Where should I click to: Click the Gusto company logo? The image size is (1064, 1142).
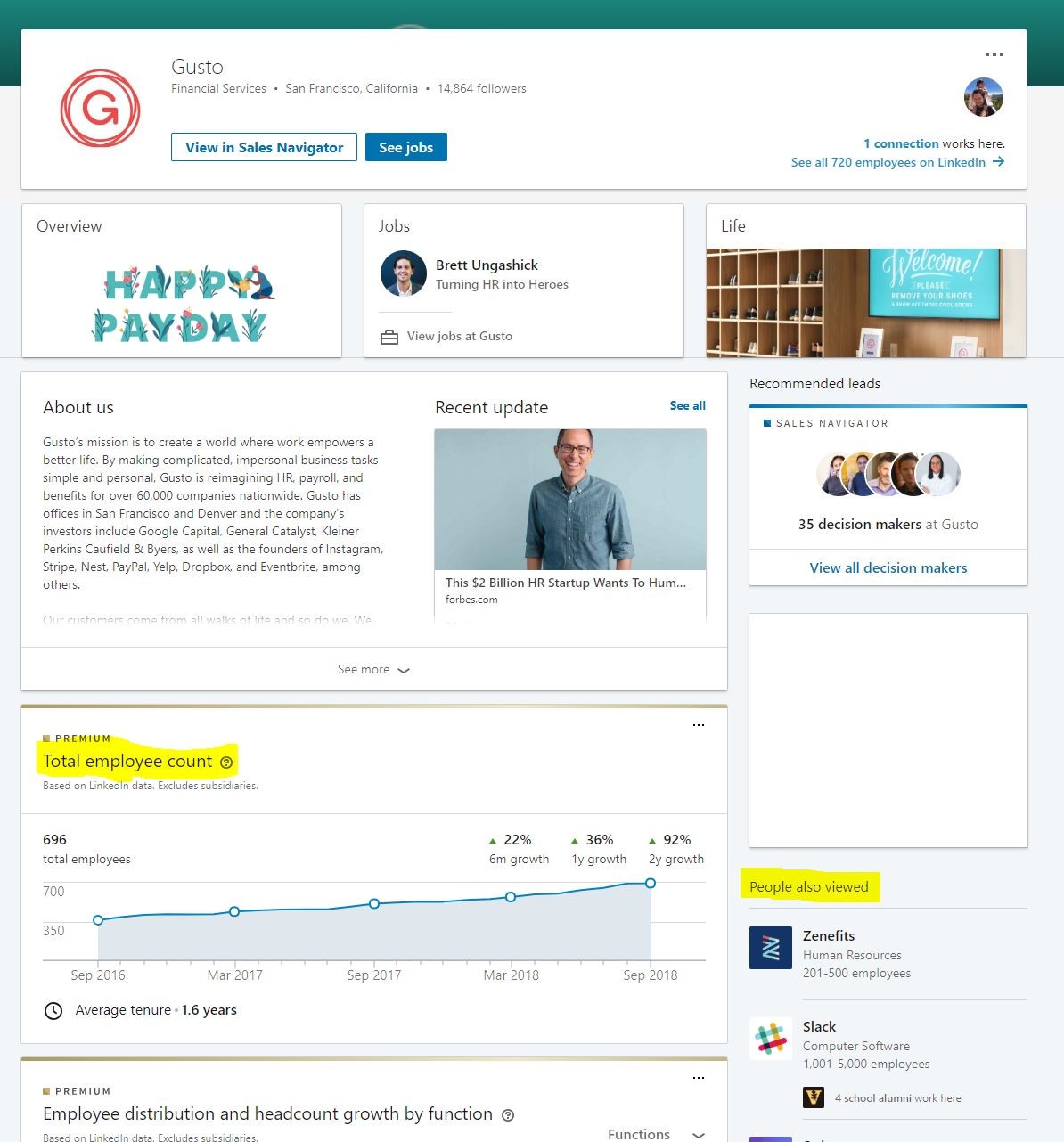pos(100,108)
